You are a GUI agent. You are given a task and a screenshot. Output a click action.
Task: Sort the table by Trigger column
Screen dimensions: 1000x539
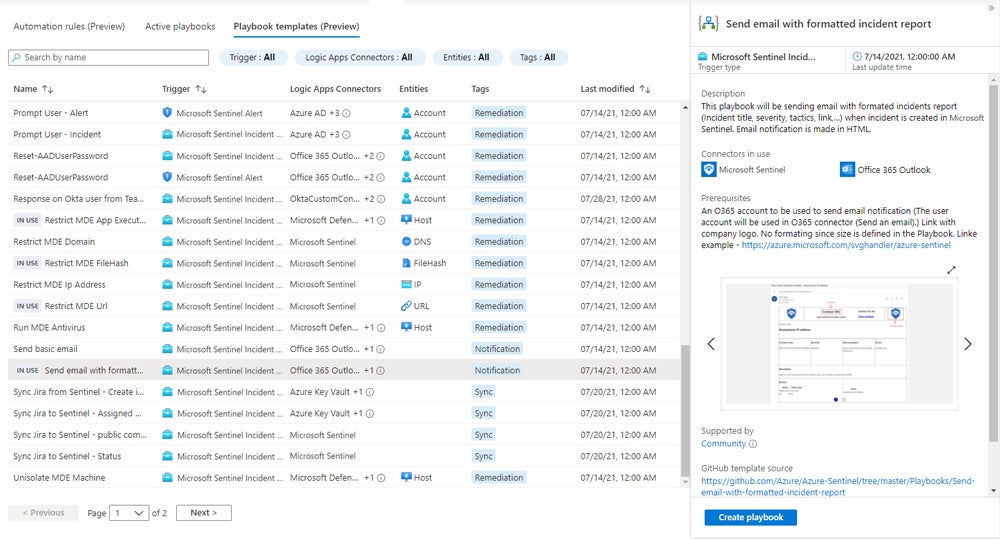[200, 89]
